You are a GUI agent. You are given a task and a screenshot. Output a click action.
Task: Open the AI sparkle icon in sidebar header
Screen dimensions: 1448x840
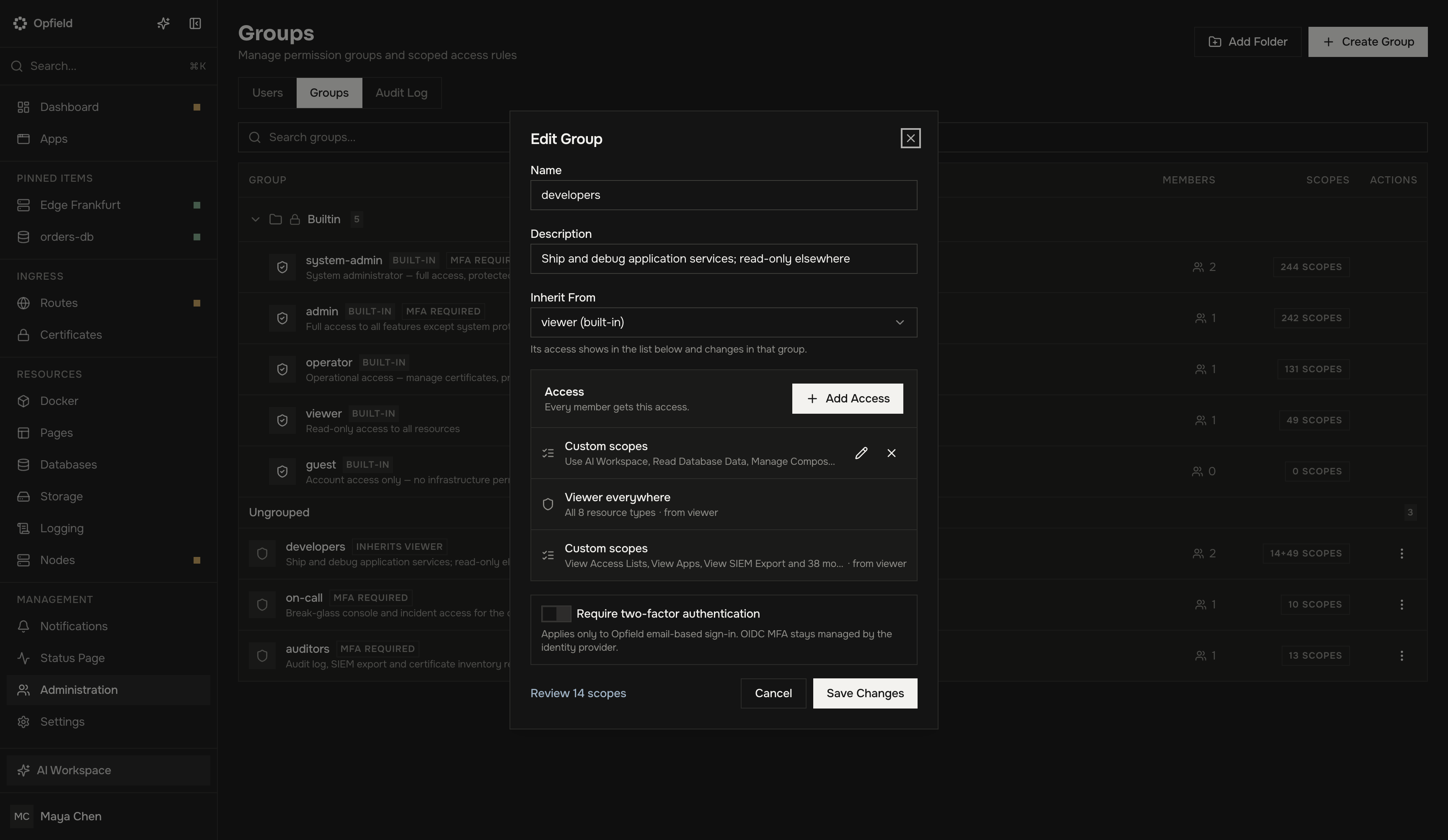tap(163, 23)
